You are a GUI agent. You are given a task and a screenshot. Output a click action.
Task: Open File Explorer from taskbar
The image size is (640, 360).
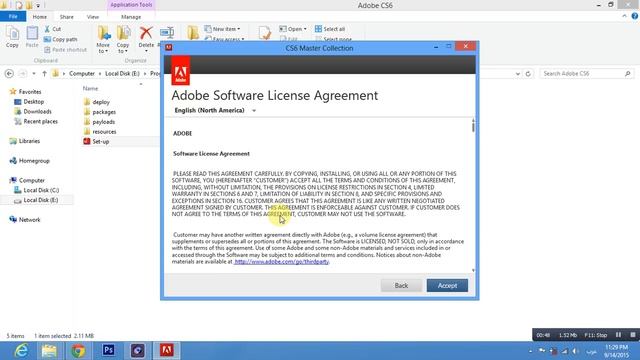49,351
